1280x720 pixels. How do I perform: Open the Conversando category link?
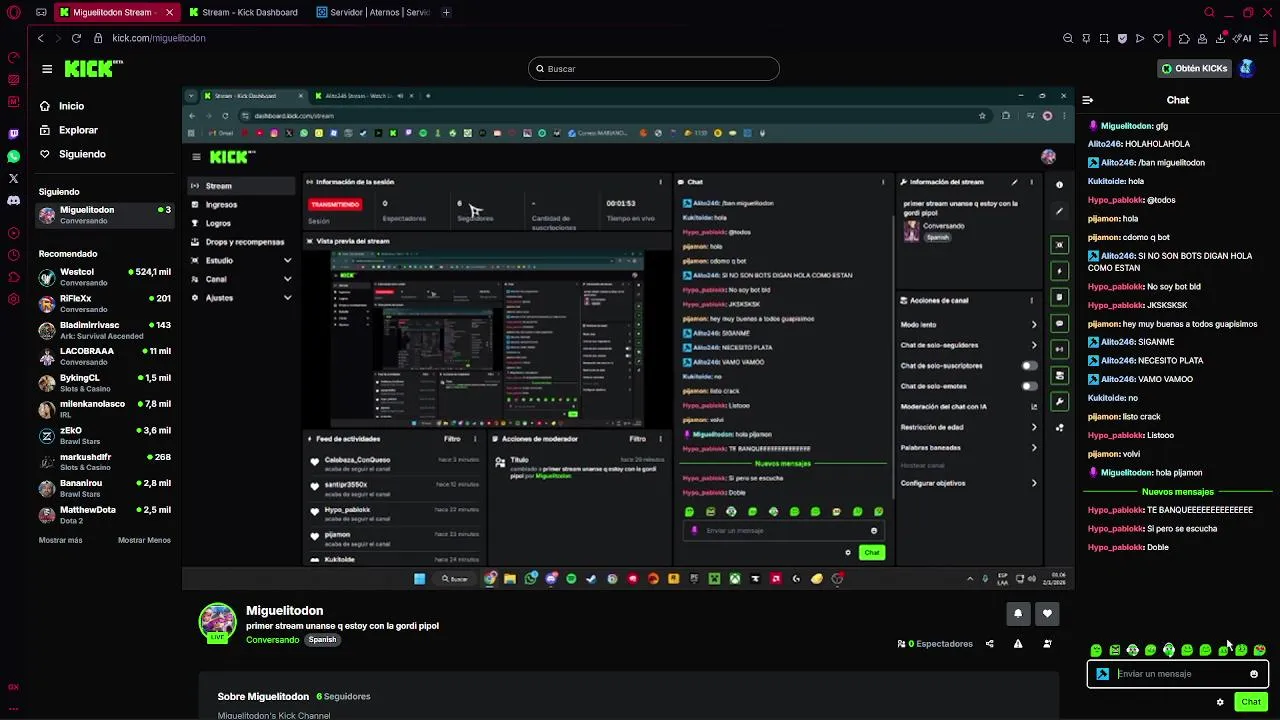tap(273, 640)
